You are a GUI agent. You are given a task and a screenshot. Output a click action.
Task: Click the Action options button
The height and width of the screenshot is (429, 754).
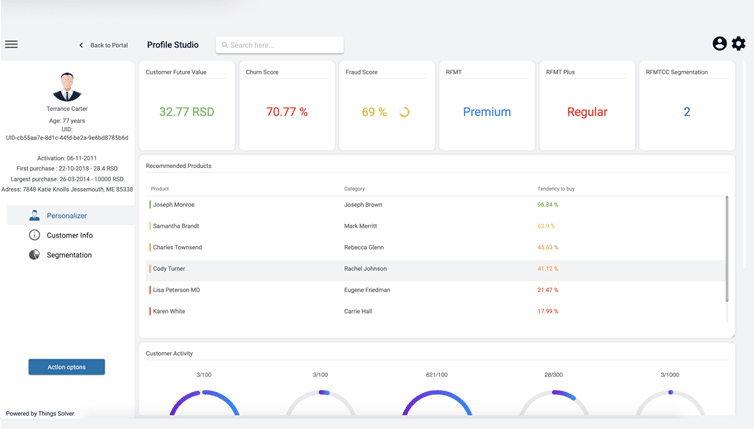coord(66,367)
